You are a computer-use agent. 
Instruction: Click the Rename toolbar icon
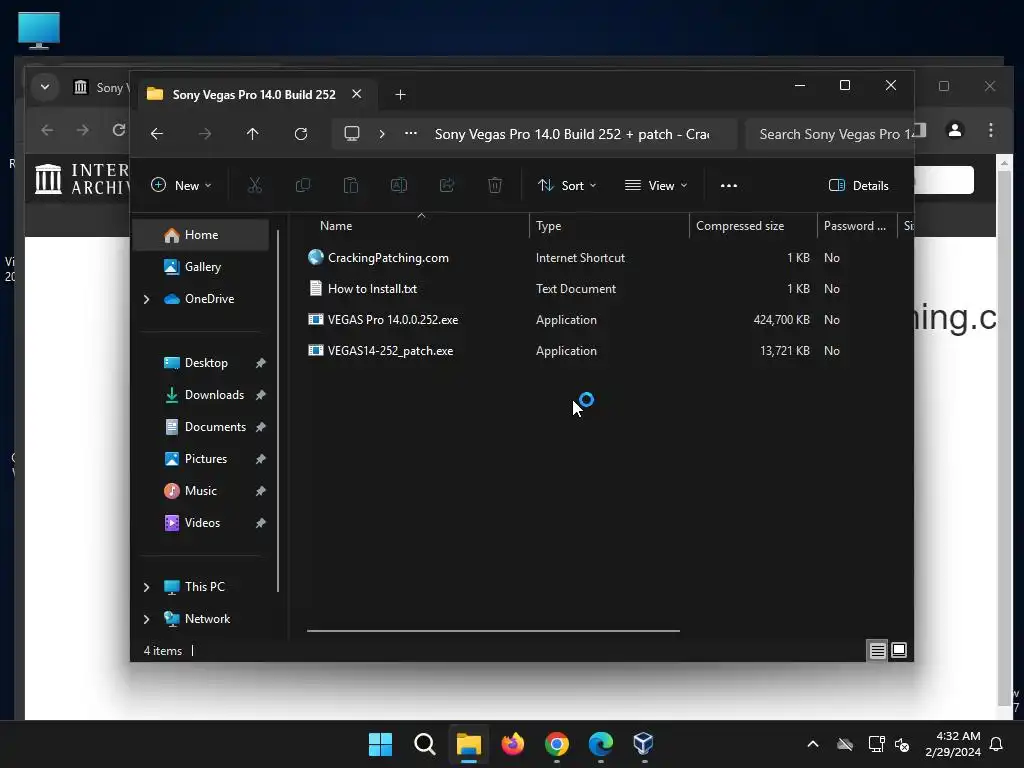(x=399, y=185)
